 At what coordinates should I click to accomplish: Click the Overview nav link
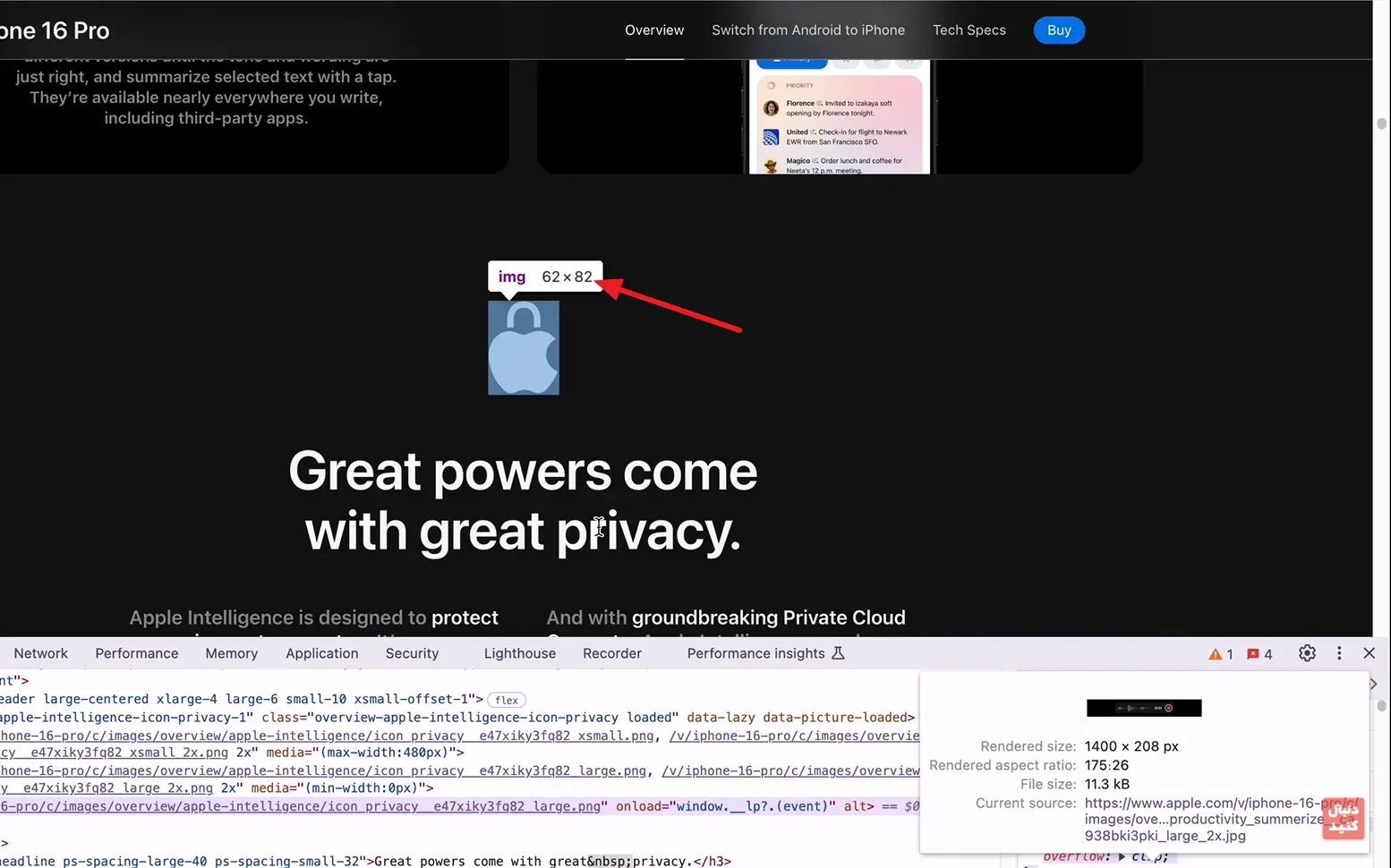click(x=654, y=30)
